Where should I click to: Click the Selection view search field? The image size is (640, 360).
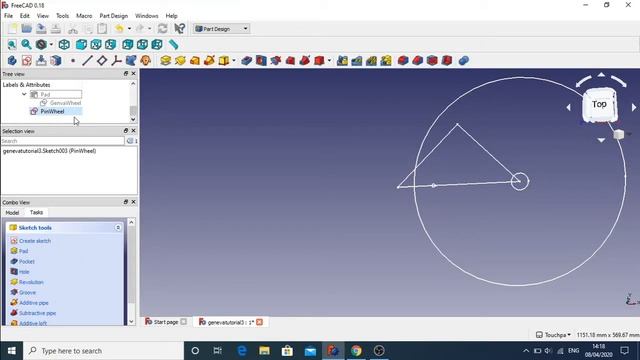click(x=62, y=141)
